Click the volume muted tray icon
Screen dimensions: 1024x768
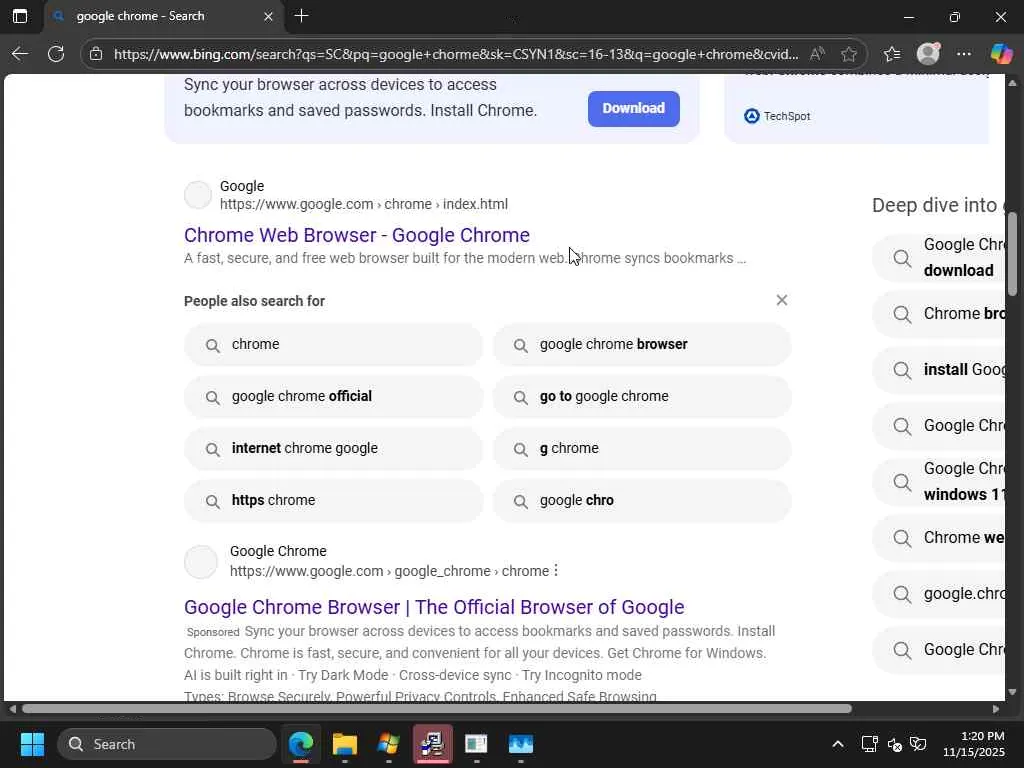point(895,744)
